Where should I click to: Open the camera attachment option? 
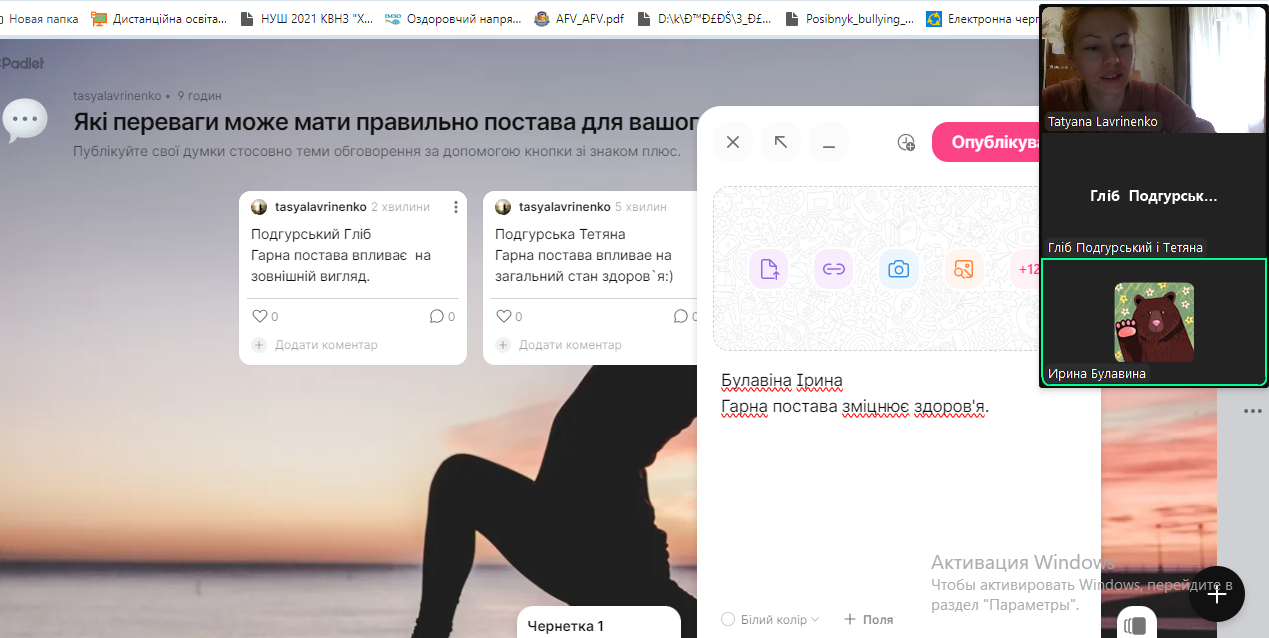tap(899, 269)
